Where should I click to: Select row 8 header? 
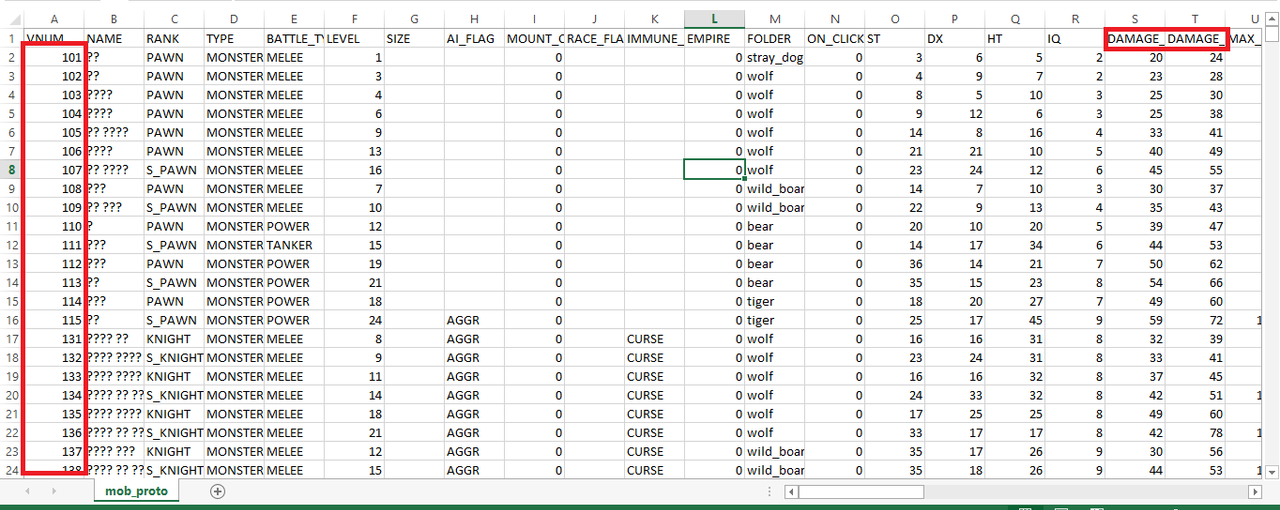coord(11,170)
